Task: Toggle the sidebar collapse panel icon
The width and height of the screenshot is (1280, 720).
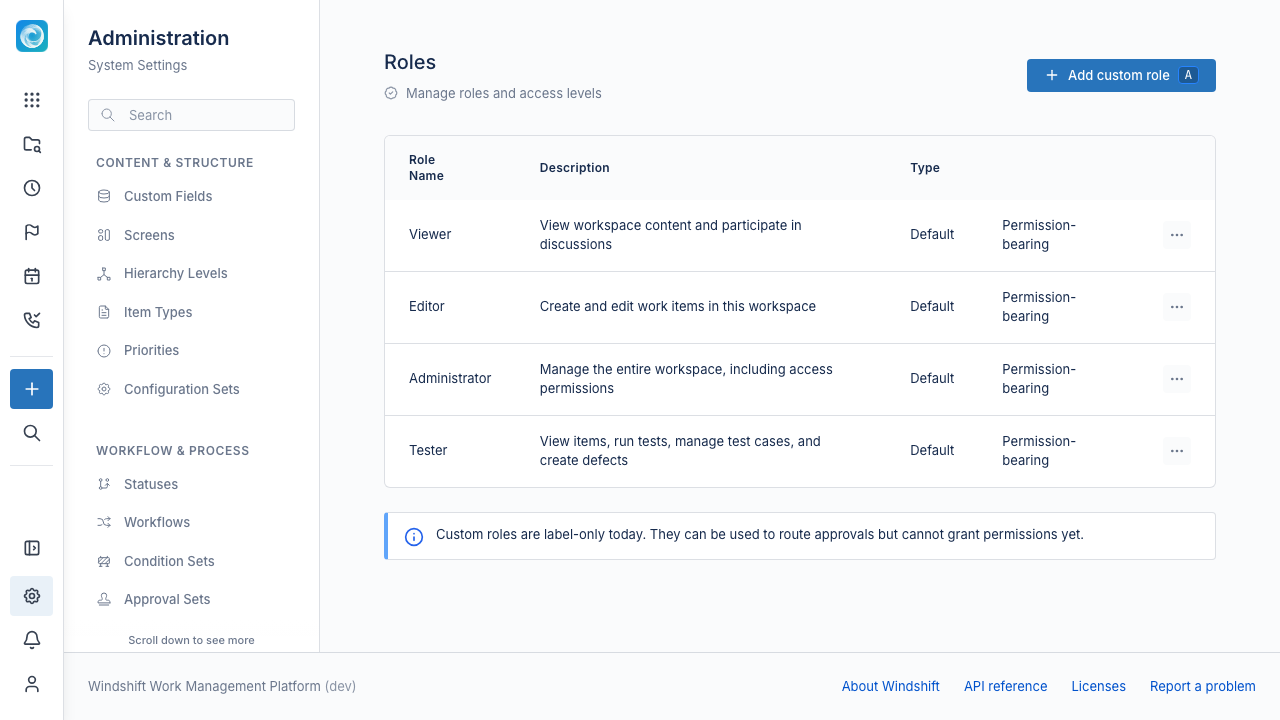Action: 32,548
